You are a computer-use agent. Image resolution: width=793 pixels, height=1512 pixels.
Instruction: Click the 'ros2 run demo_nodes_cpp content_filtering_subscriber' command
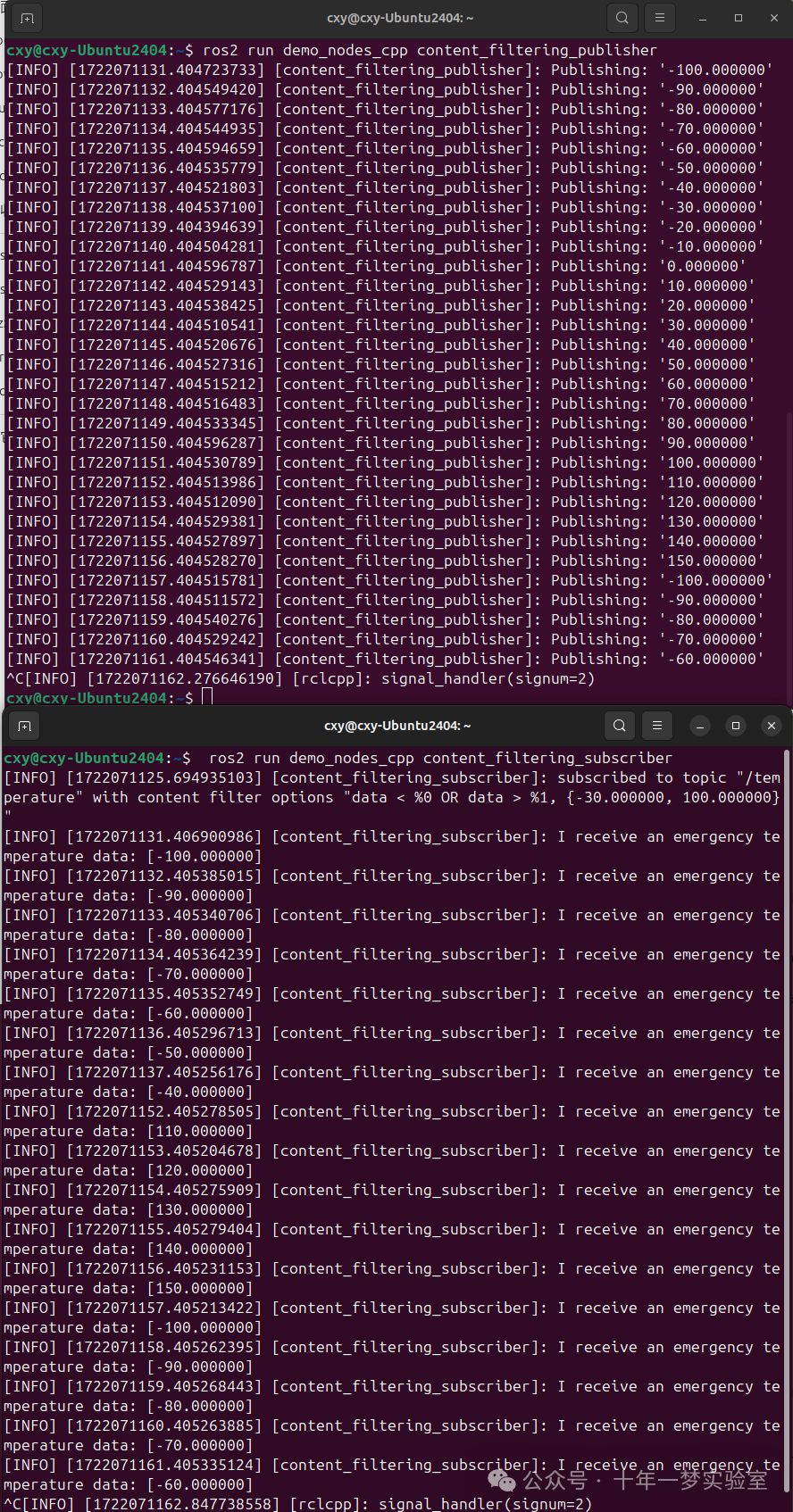[x=440, y=758]
